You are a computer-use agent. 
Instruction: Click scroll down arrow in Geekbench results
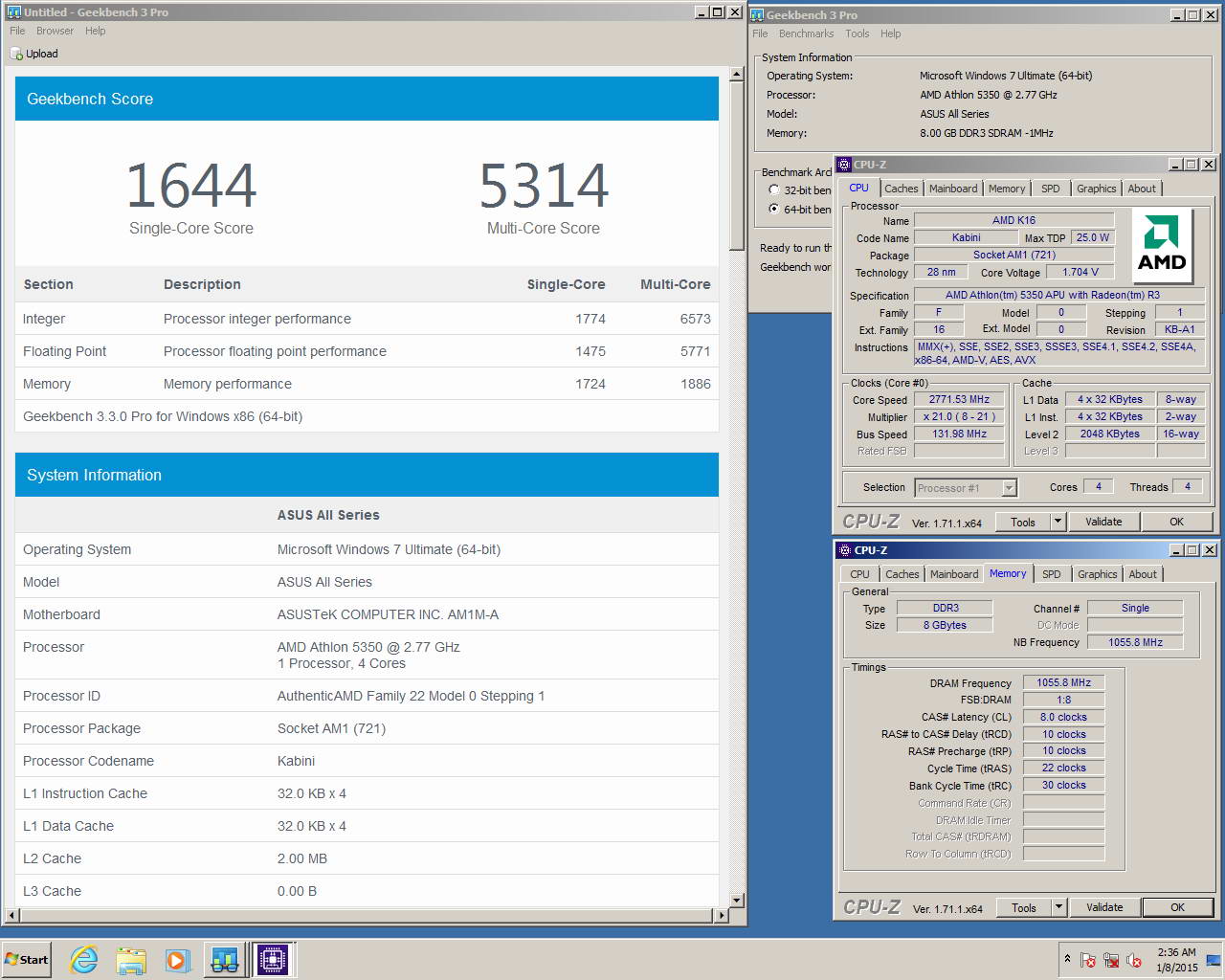(x=736, y=900)
